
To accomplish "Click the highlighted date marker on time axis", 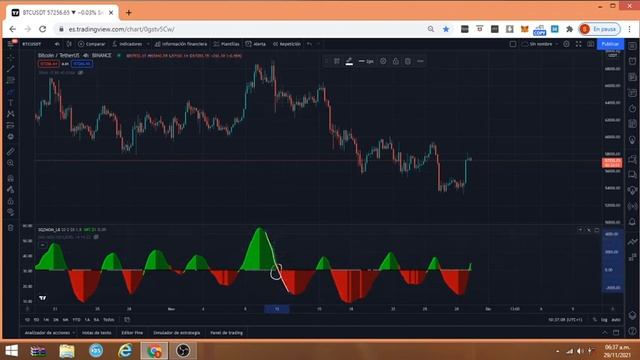I will 277,309.
